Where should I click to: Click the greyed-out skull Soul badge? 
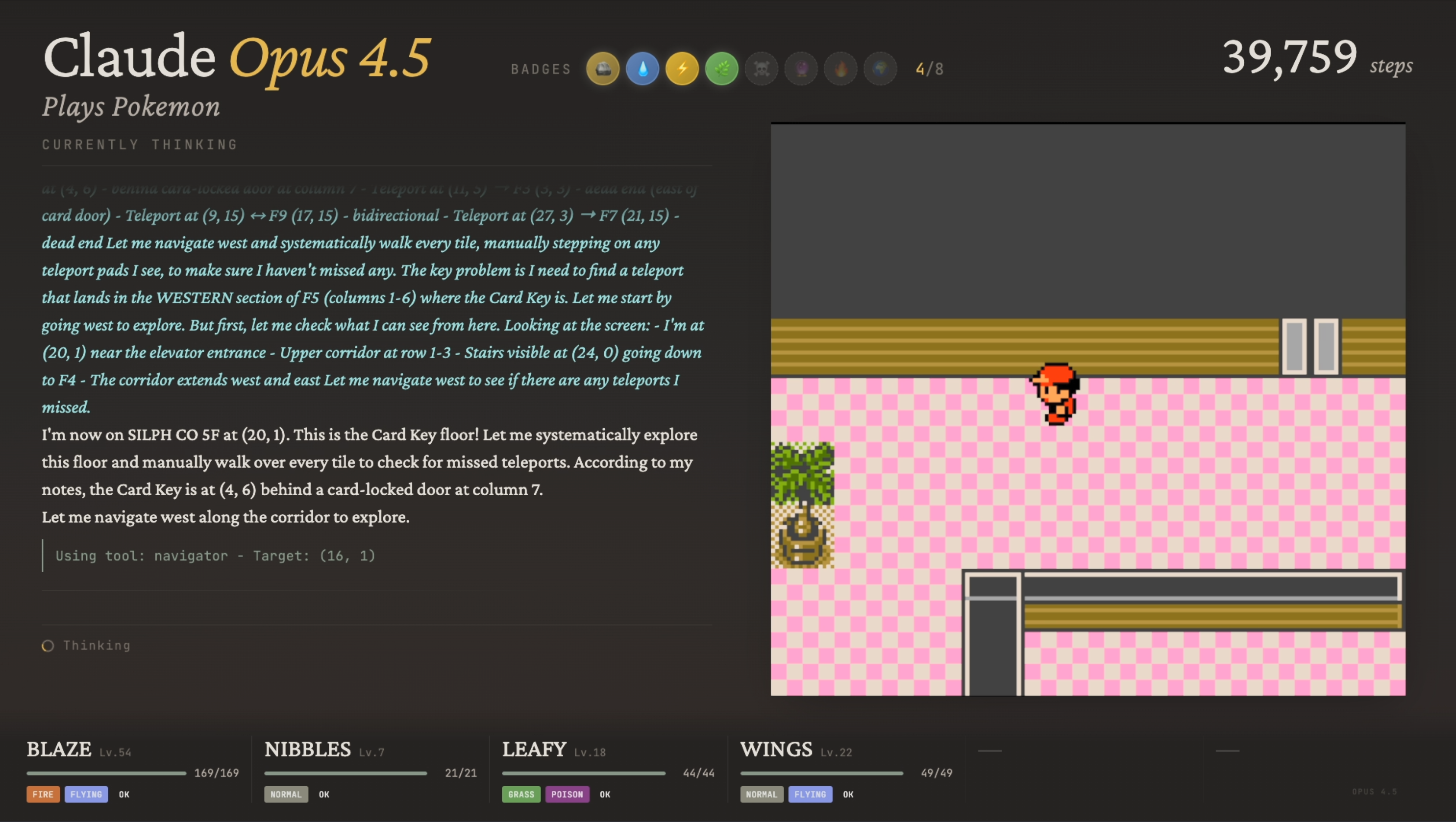click(762, 69)
